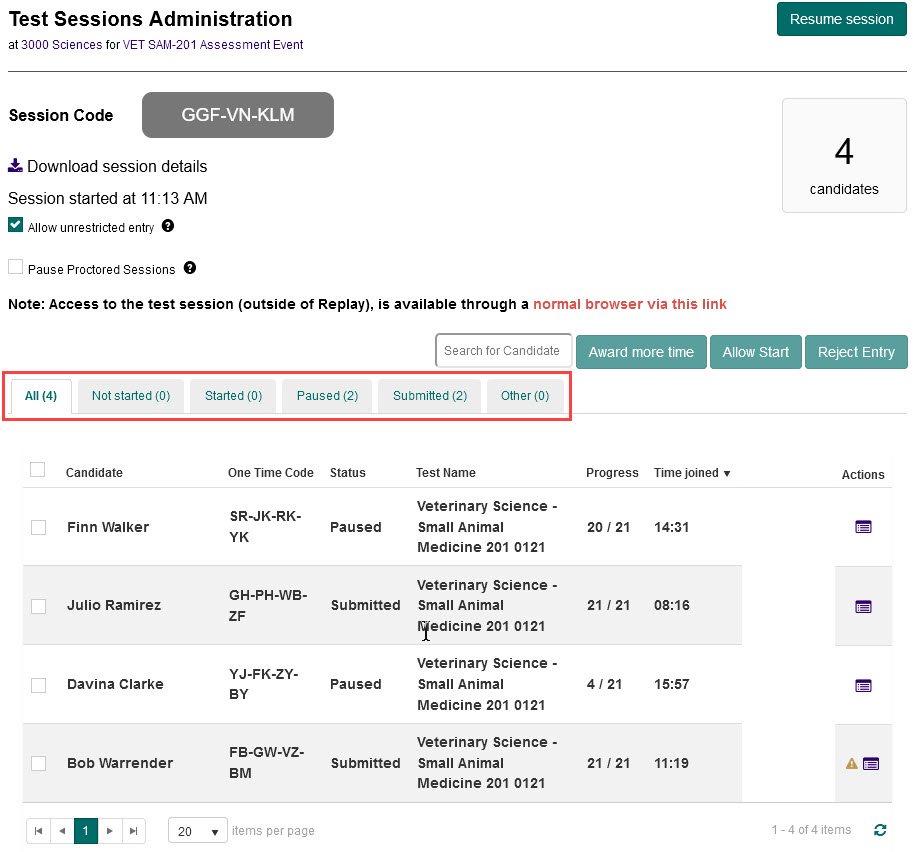Viewport: 913px width, 852px height.
Task: Click the code YJ-FK-ZY-BY
Action: pos(264,684)
